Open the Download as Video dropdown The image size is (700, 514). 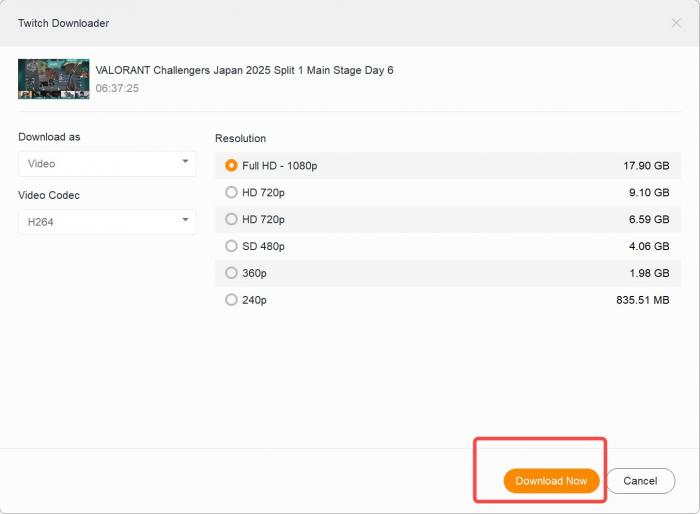point(107,164)
